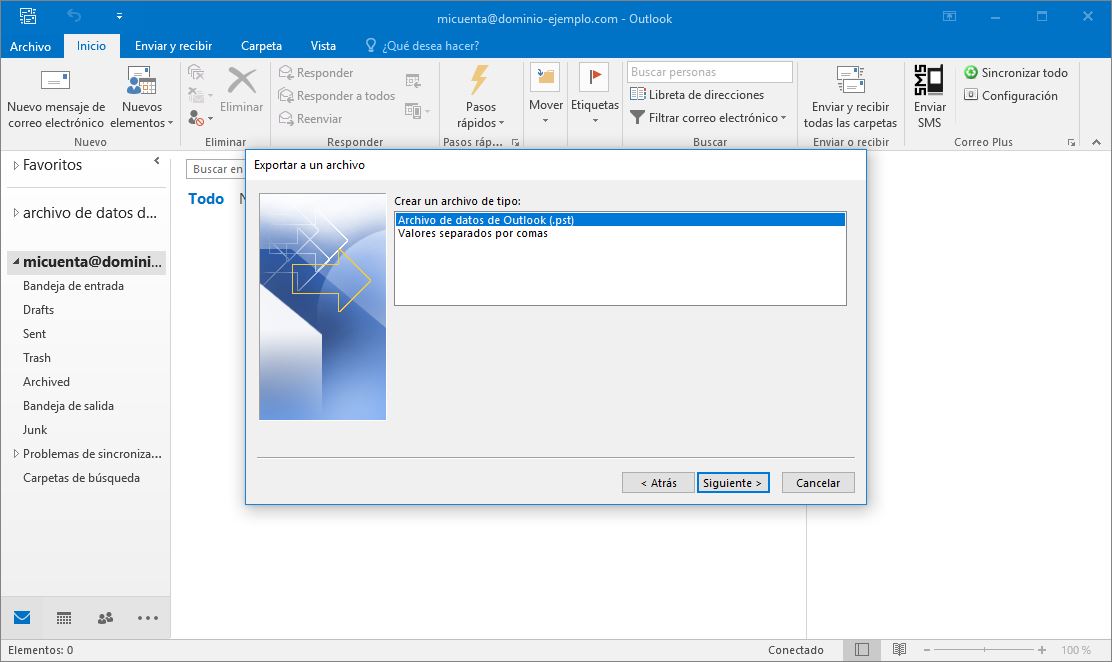Switch to the Inicio ribbon tab
Image resolution: width=1112 pixels, height=662 pixels.
pyautogui.click(x=91, y=45)
